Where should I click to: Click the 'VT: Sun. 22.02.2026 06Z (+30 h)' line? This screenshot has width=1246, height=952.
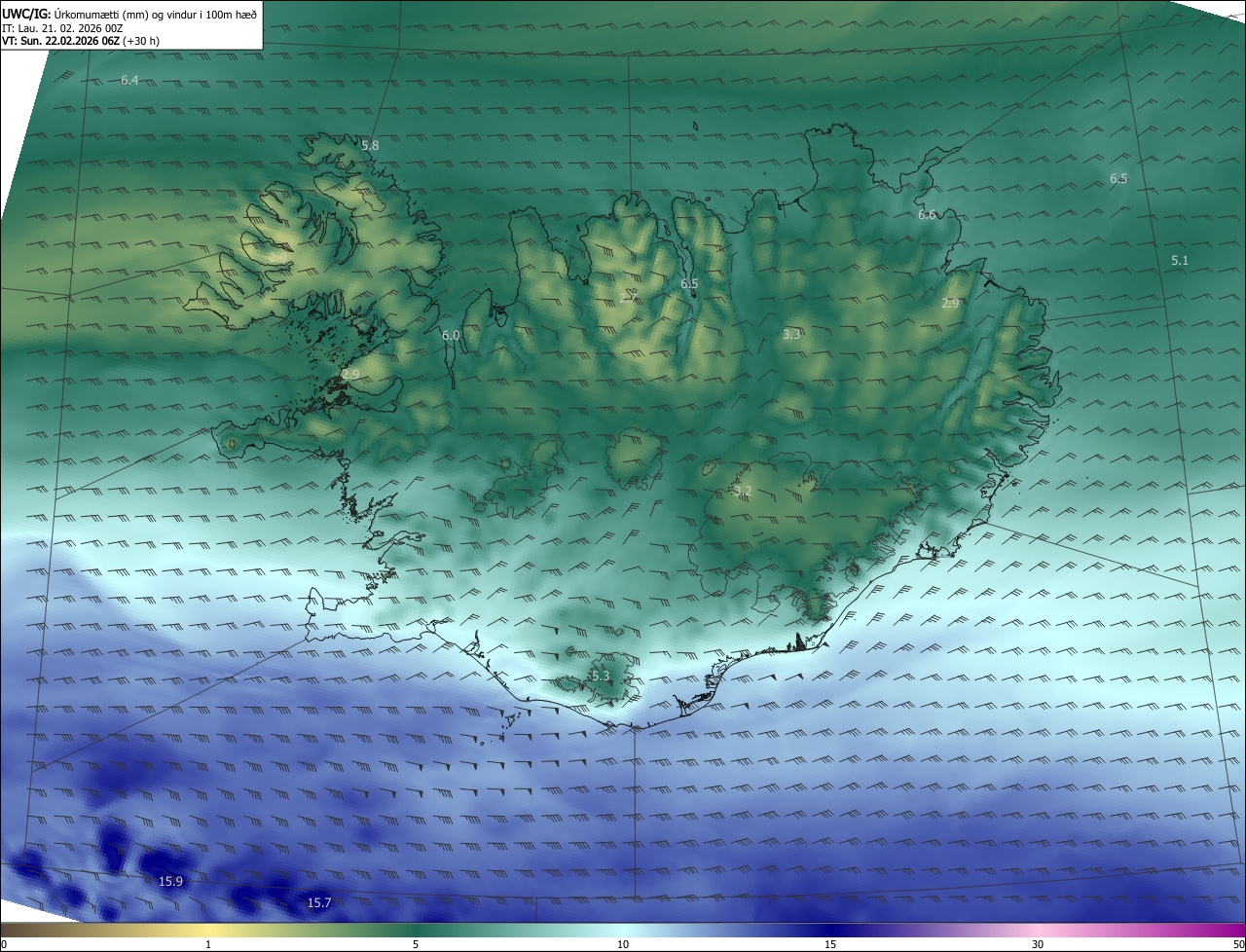[x=81, y=41]
